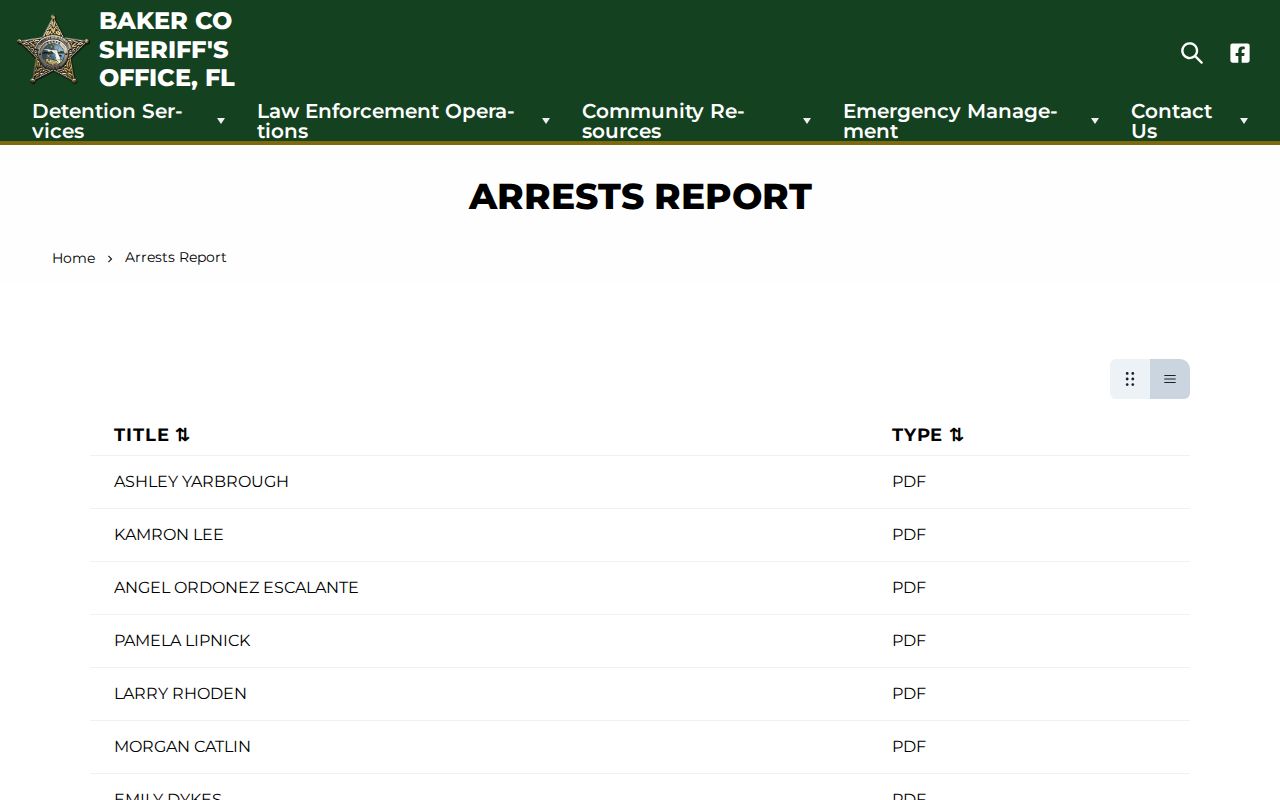Expand the Law Enforcement Operations arrow
Image resolution: width=1280 pixels, height=800 pixels.
546,121
